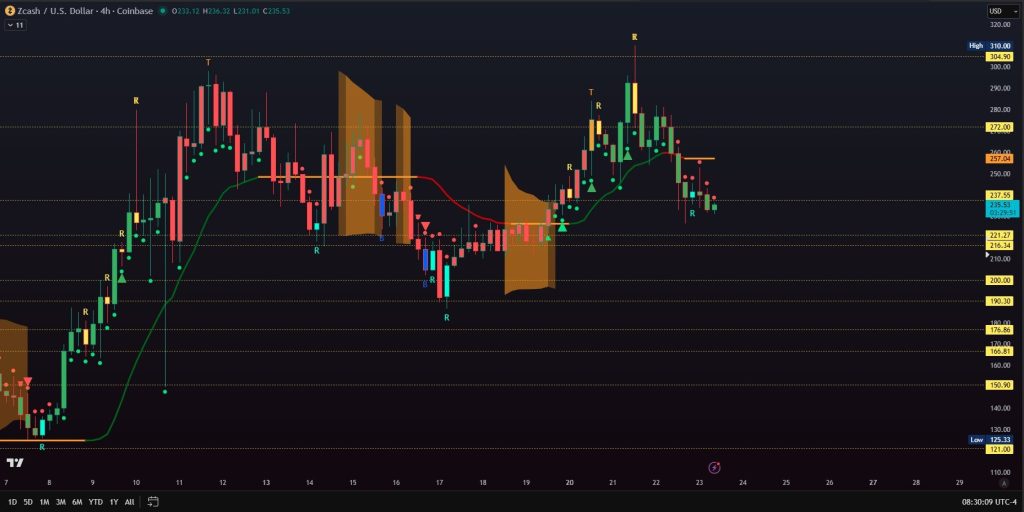Select the 3M time range
Image resolution: width=1024 pixels, height=512 pixels.
pyautogui.click(x=60, y=501)
